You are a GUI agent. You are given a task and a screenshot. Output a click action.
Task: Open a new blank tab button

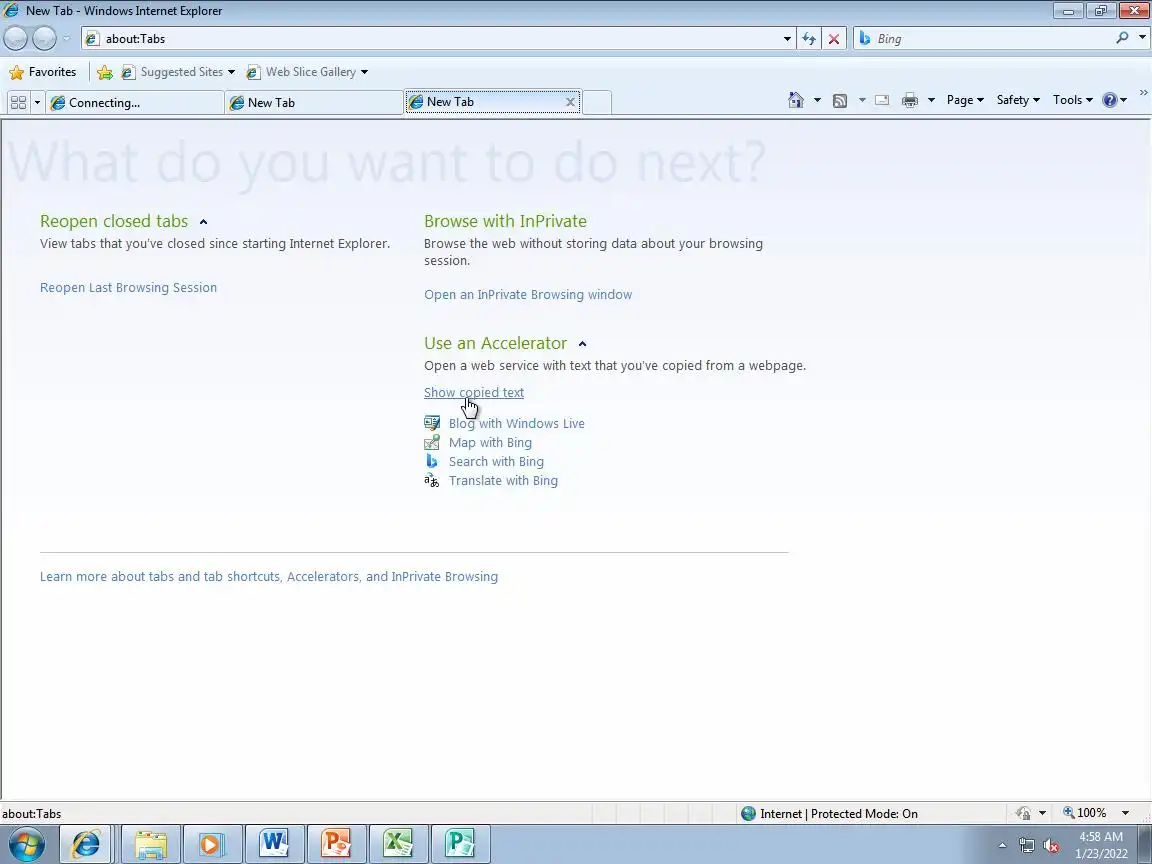[x=597, y=103]
